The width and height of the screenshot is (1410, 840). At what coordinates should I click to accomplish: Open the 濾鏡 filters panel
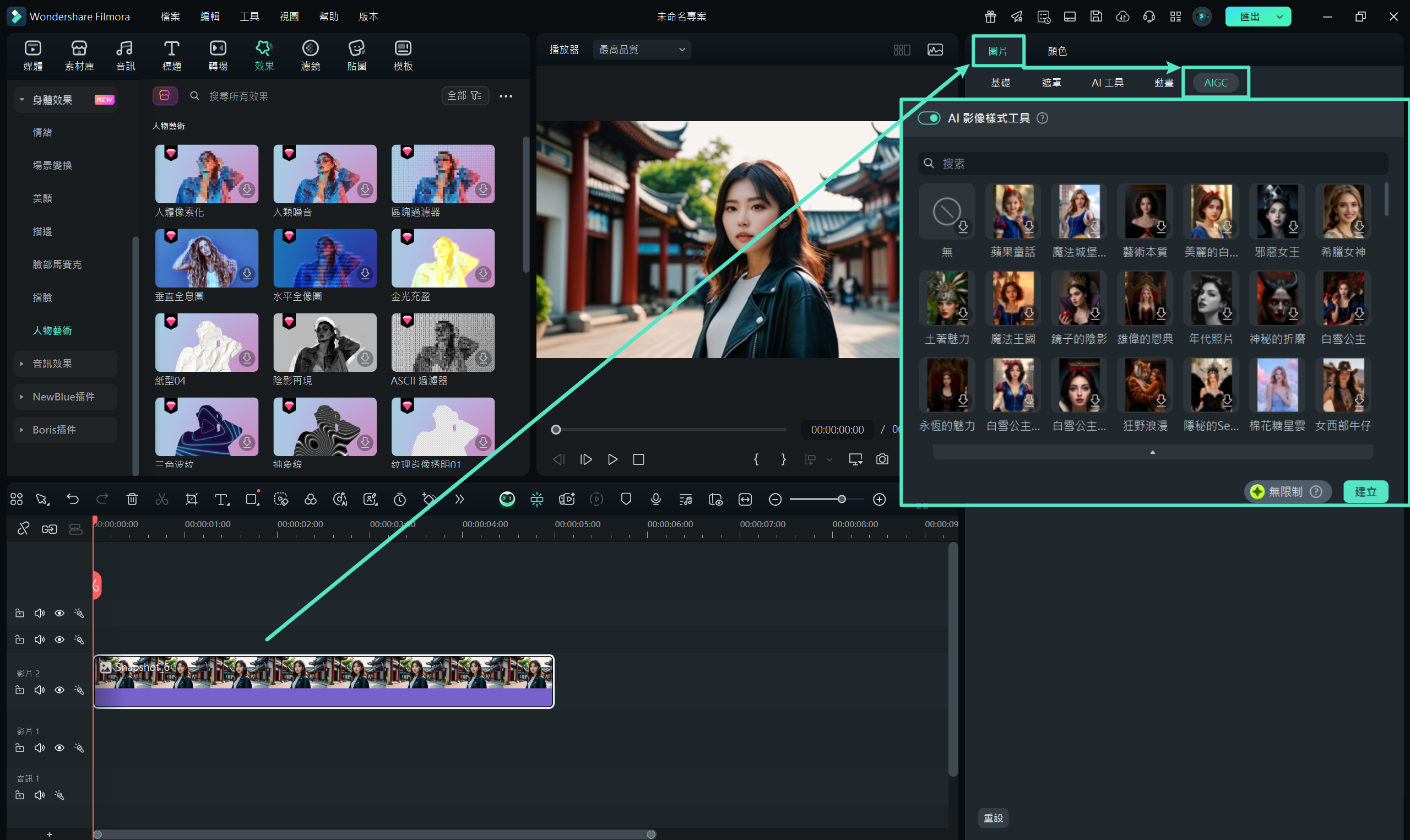[x=311, y=55]
